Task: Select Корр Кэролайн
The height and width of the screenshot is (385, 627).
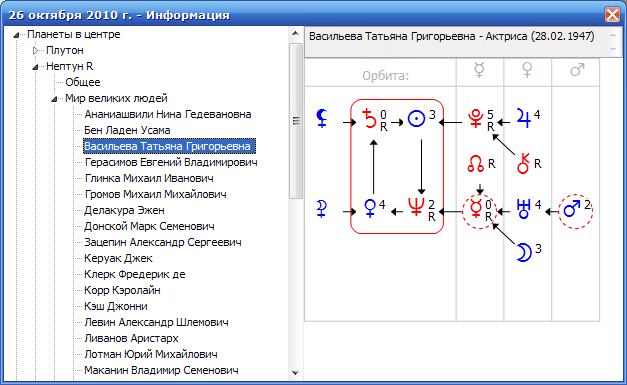Action: point(122,290)
